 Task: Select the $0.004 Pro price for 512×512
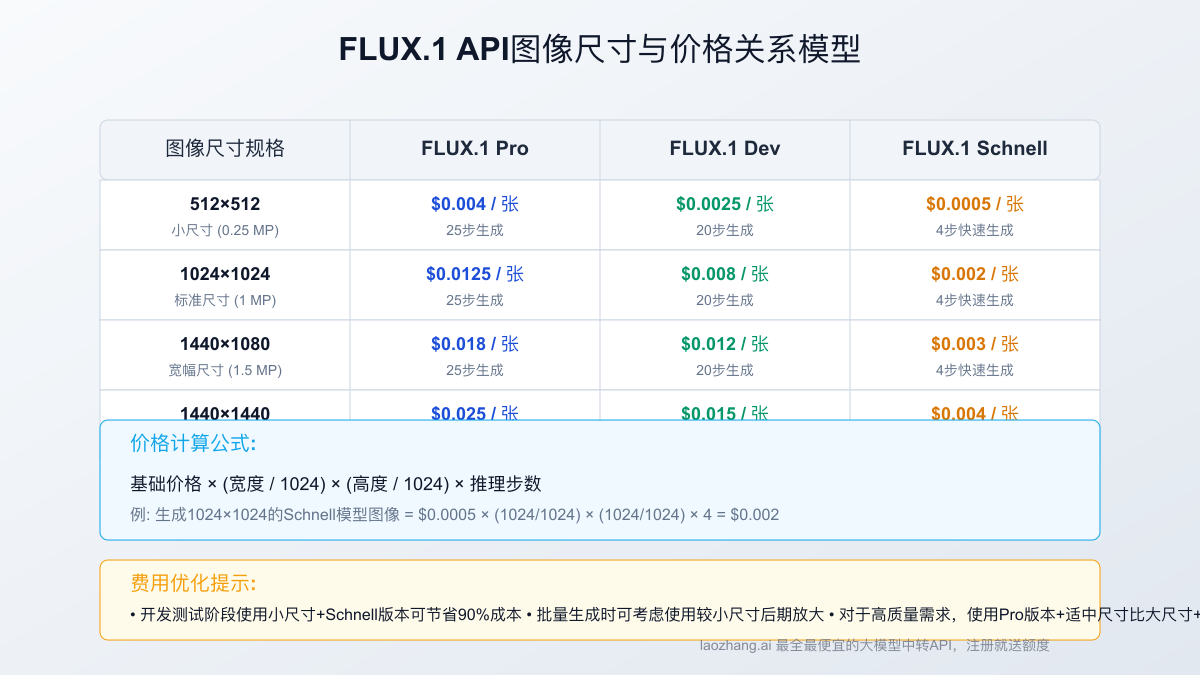[474, 203]
